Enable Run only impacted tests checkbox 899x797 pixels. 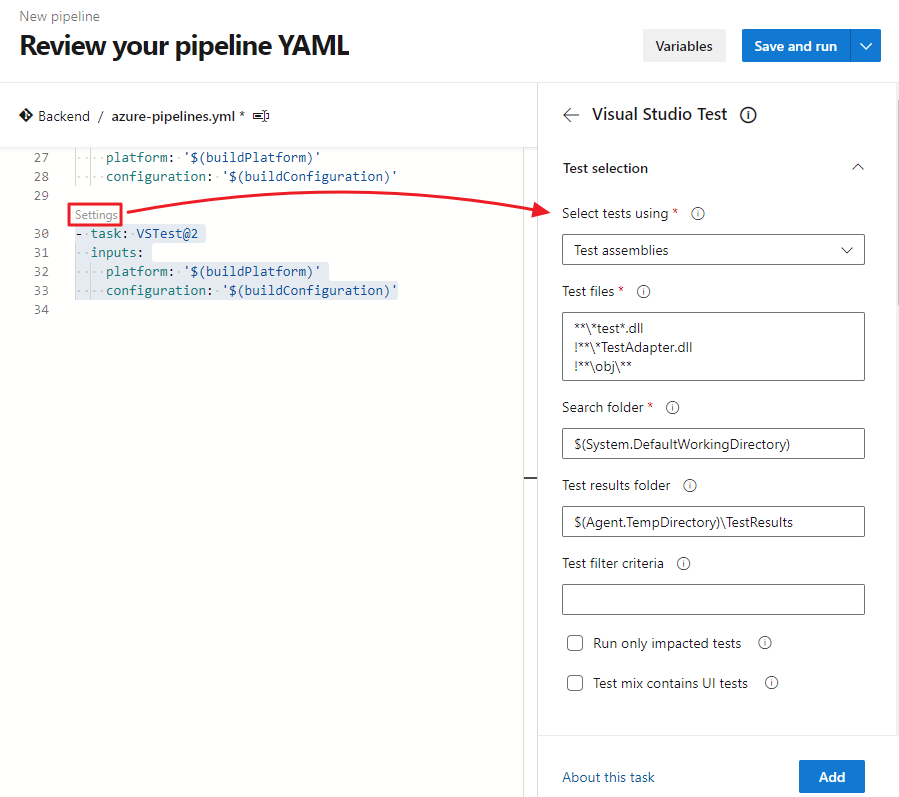coord(575,643)
